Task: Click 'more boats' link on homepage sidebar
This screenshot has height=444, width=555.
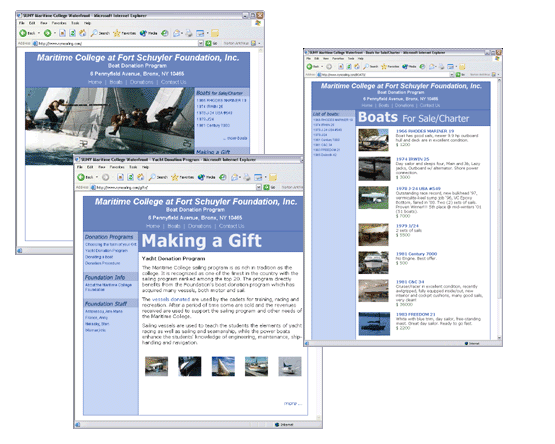Action: [235, 138]
